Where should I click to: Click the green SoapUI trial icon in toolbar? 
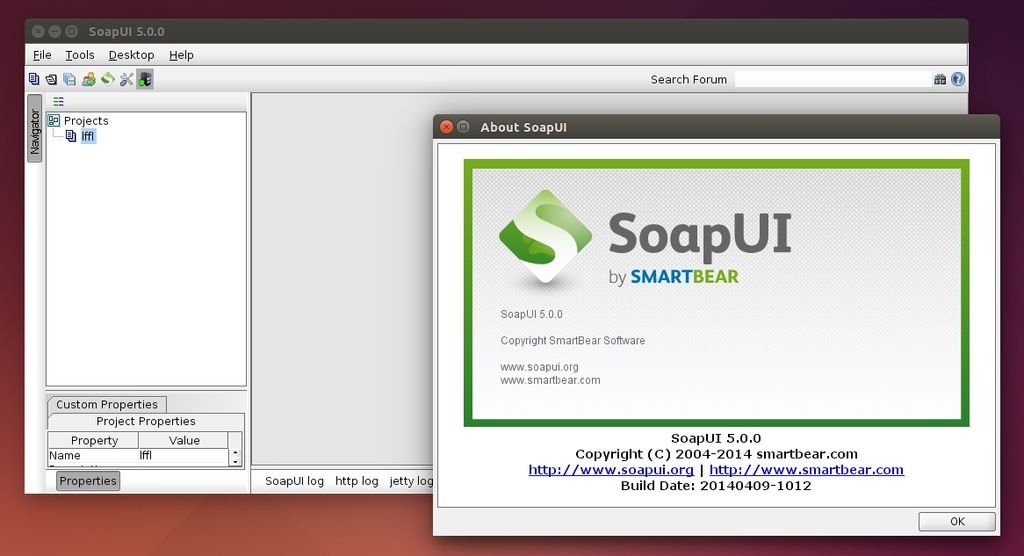108,79
